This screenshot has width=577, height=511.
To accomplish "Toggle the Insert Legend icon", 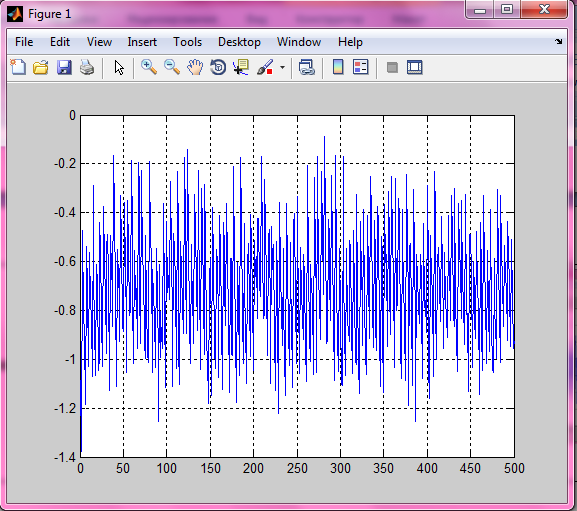I will (361, 67).
